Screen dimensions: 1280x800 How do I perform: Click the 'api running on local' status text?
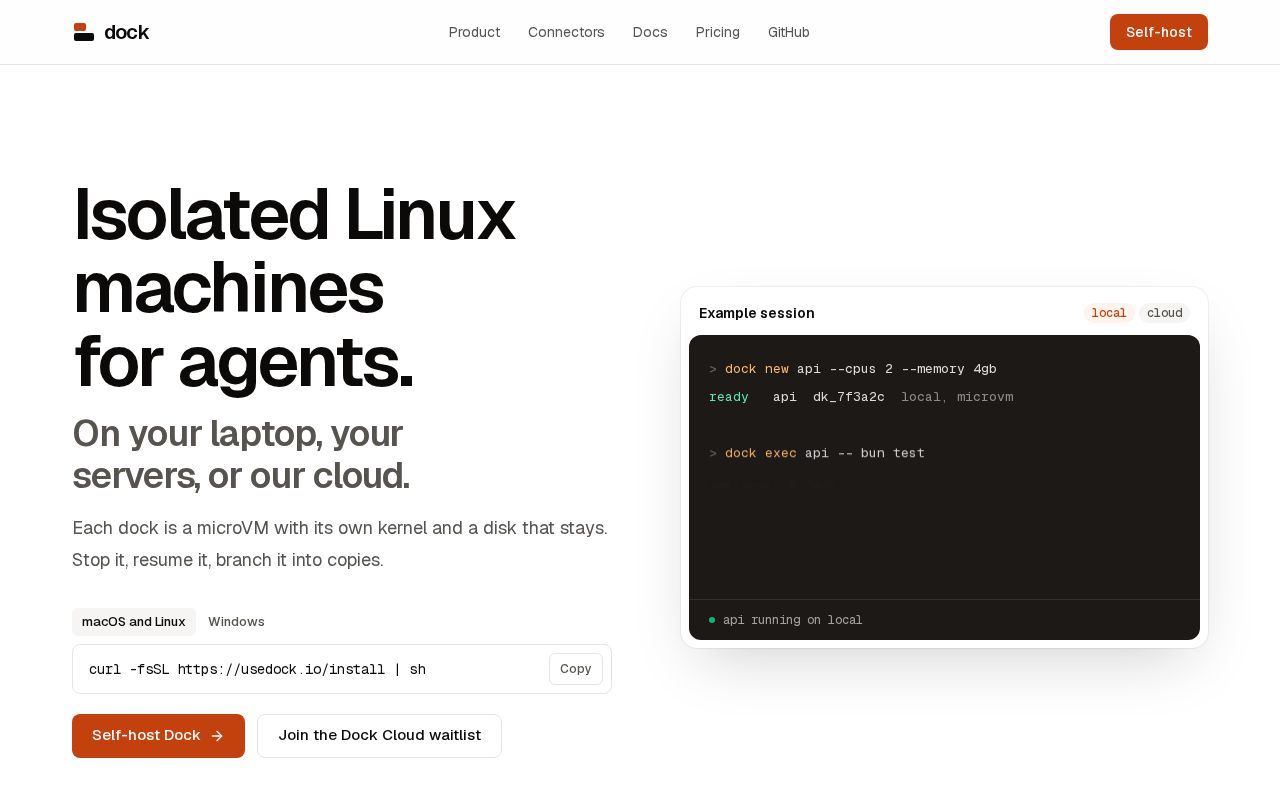792,620
